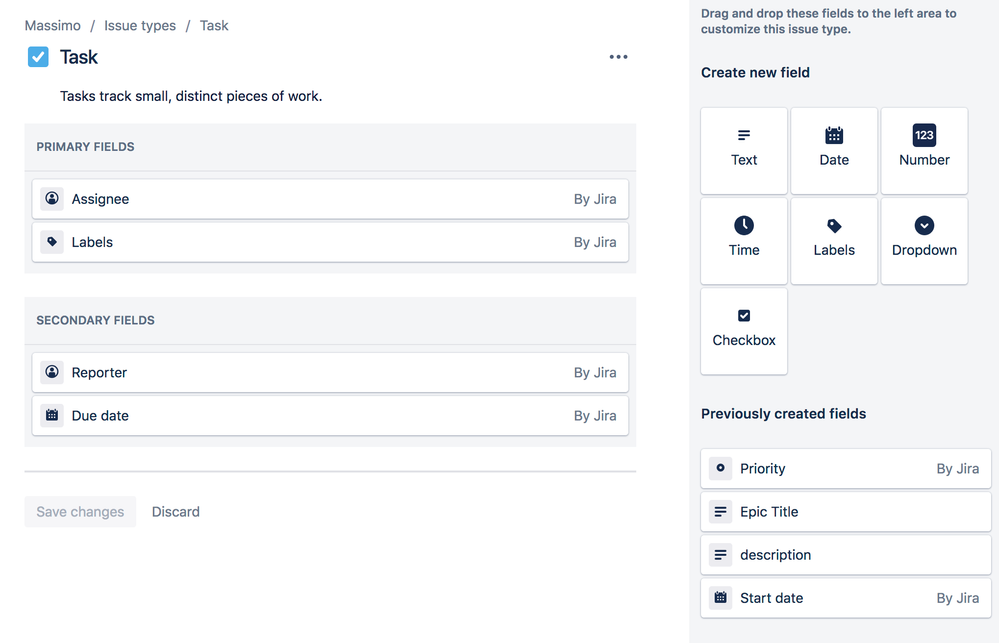Click the Labels tag icon under Primary Fields

tap(51, 241)
